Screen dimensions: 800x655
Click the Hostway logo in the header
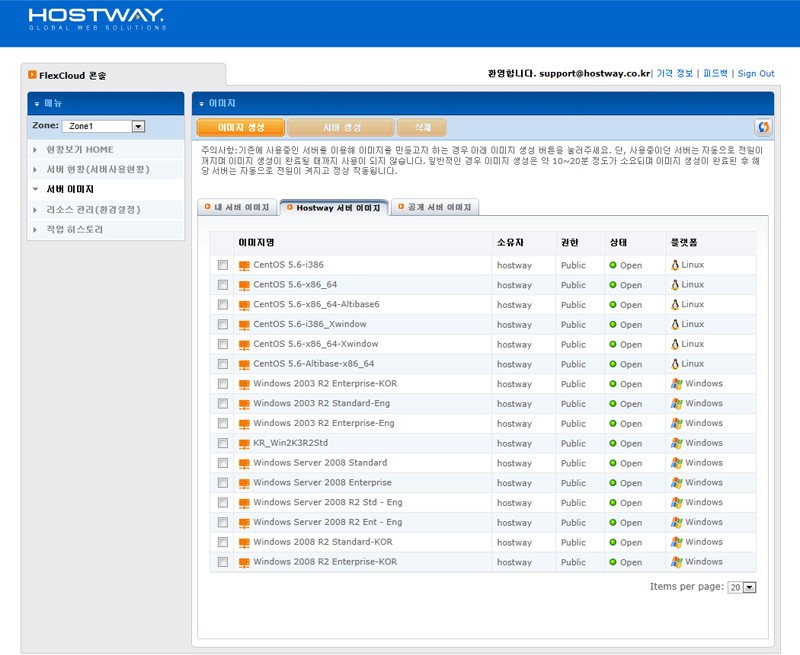click(x=97, y=19)
